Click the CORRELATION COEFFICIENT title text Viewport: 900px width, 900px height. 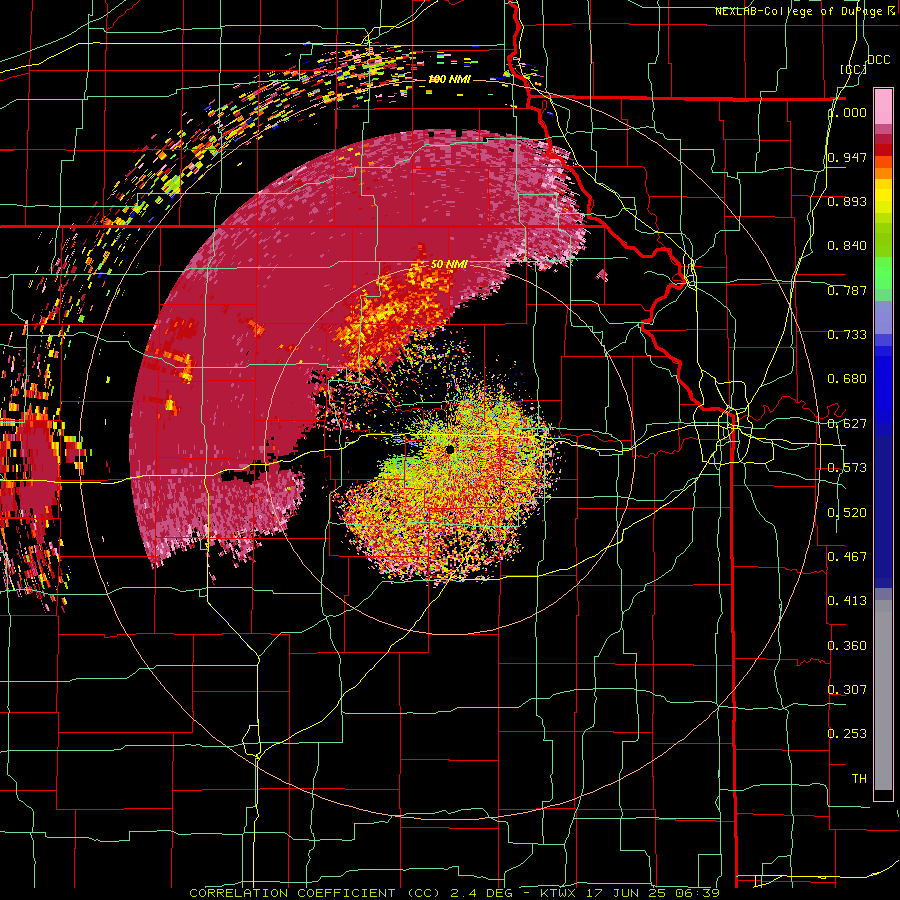point(292,893)
